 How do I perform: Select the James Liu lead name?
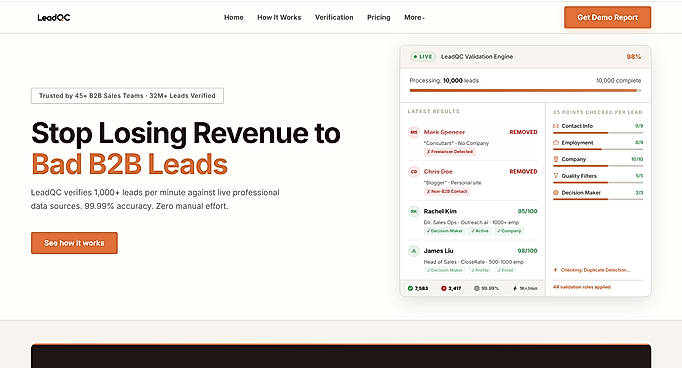click(438, 251)
